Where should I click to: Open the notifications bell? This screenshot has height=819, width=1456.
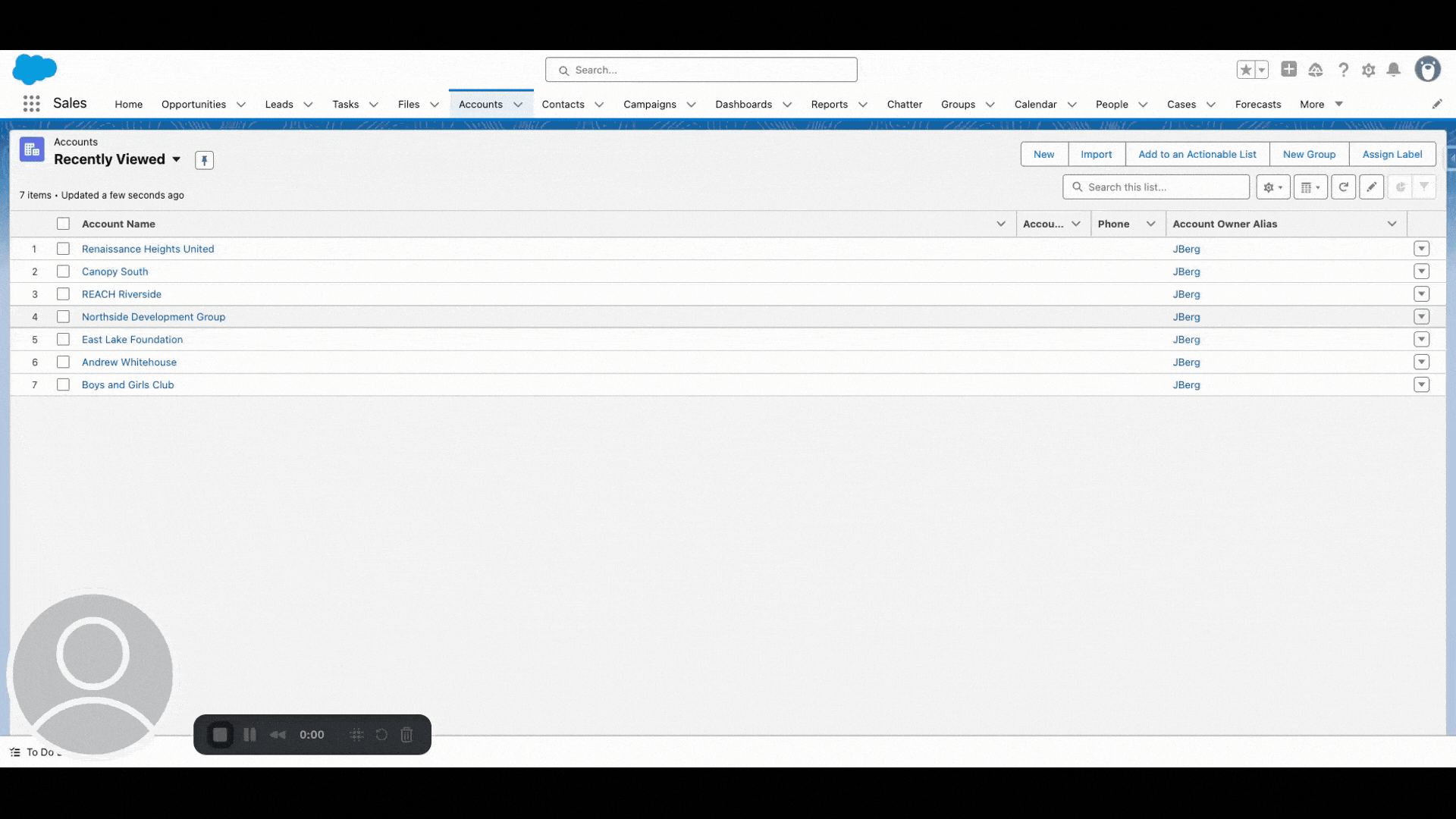coord(1393,70)
